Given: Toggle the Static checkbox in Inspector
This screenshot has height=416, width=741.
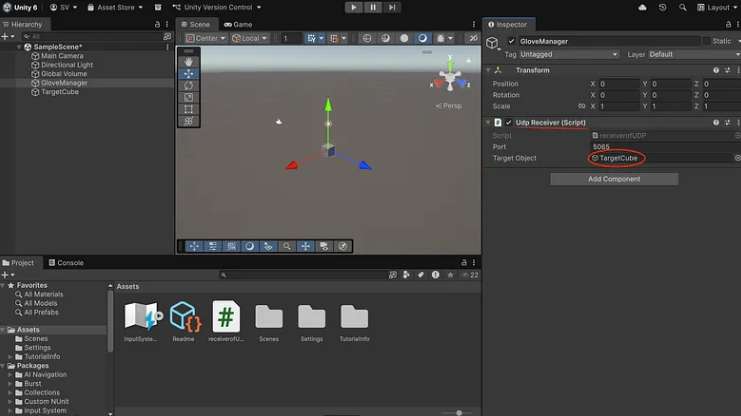Looking at the screenshot, I should tap(706, 41).
